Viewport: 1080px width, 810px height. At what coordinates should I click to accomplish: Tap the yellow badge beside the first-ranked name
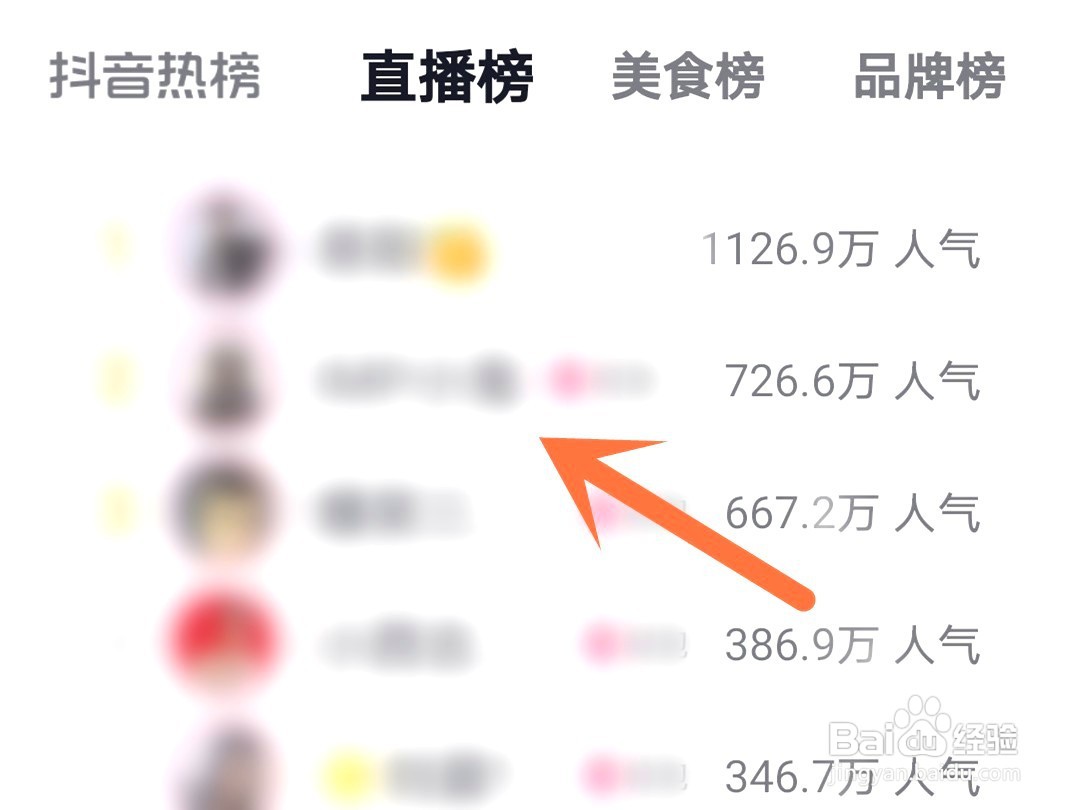tap(456, 251)
